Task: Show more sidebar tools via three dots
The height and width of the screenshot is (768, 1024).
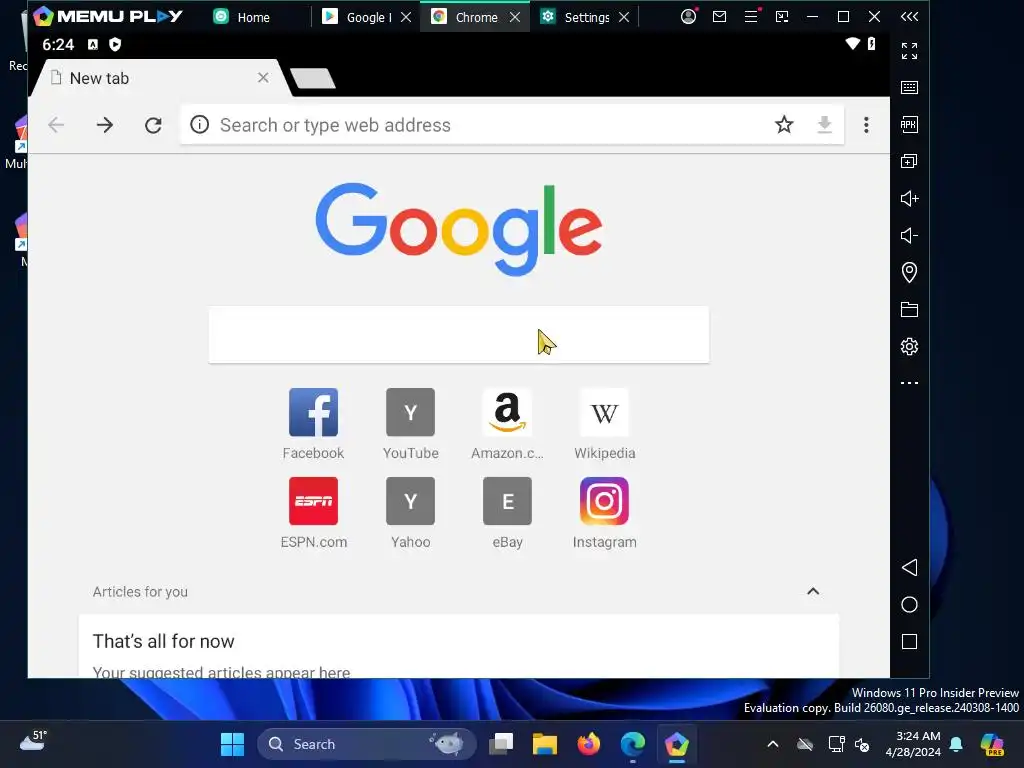Action: point(909,383)
